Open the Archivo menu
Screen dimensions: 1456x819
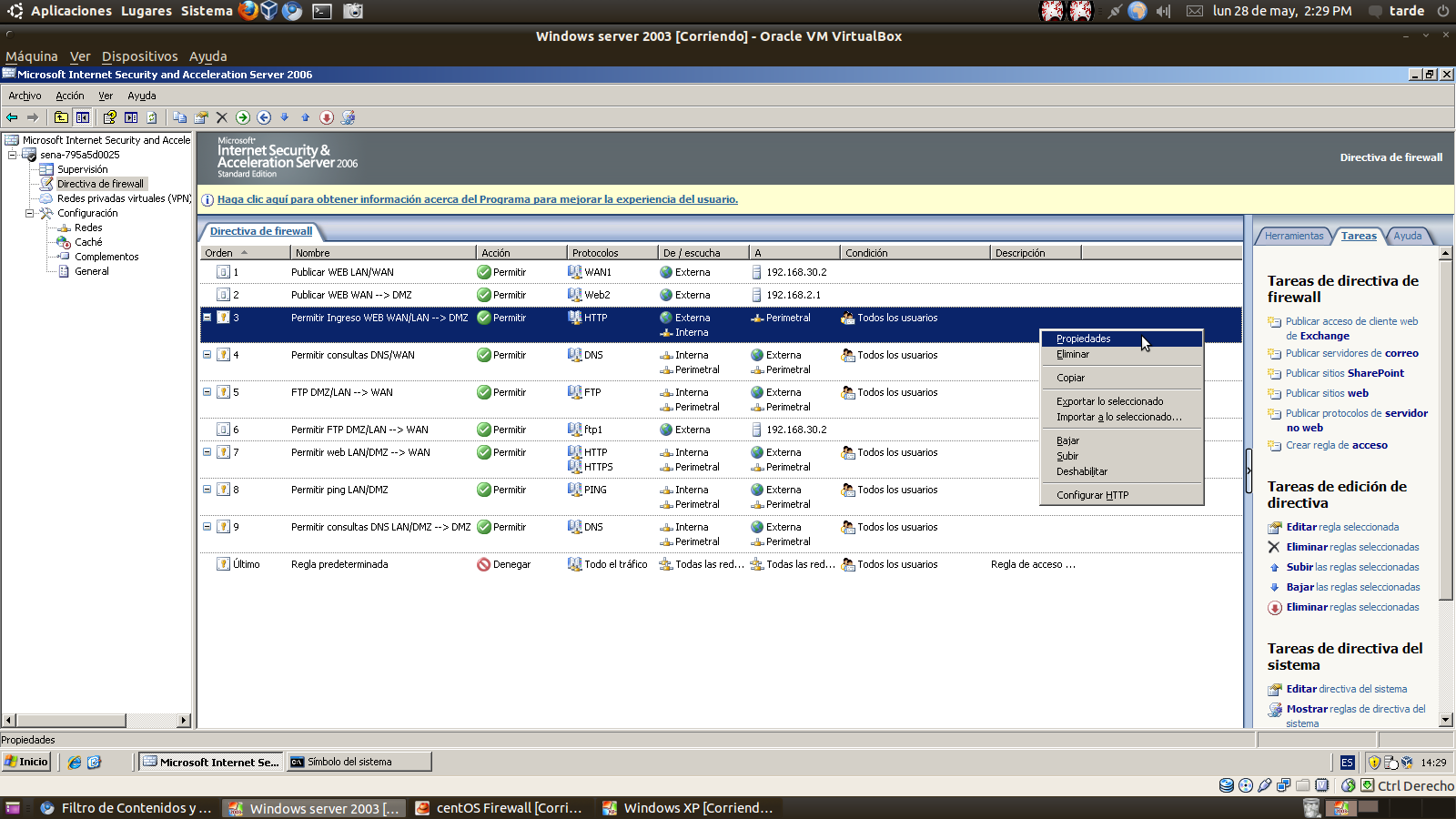pos(25,96)
